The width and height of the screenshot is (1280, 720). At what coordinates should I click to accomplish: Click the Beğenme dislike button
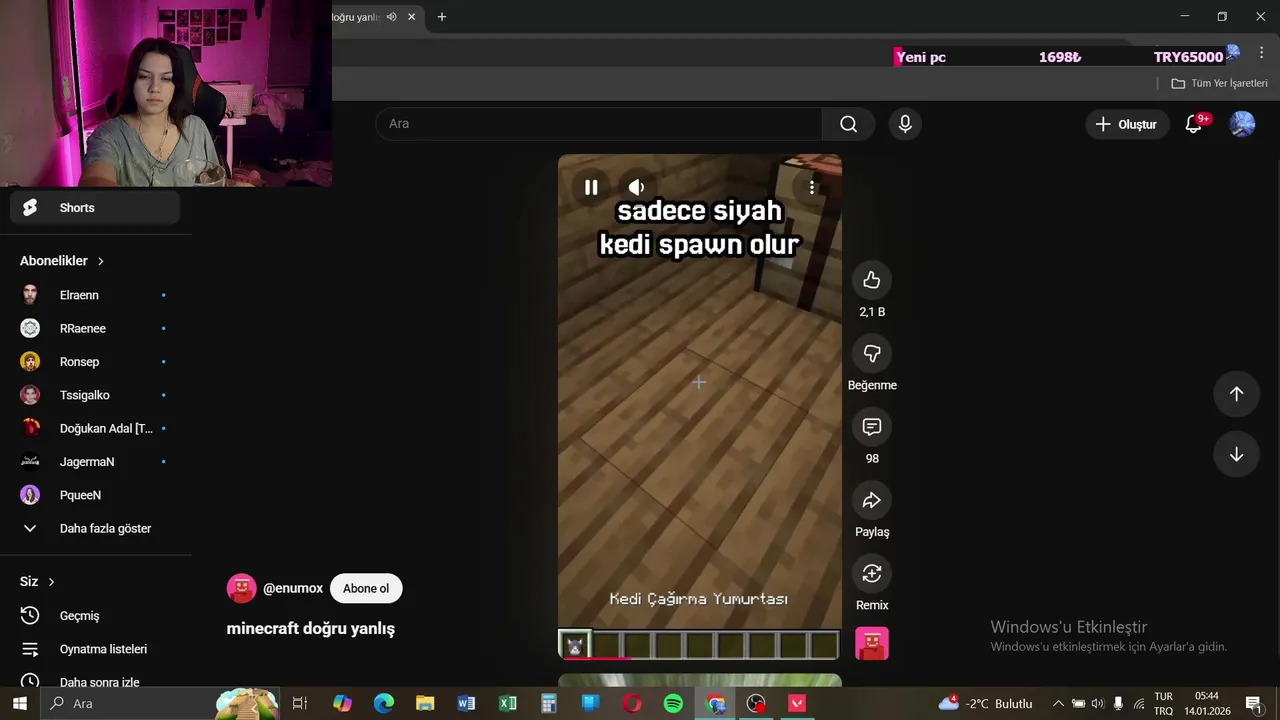[872, 353]
